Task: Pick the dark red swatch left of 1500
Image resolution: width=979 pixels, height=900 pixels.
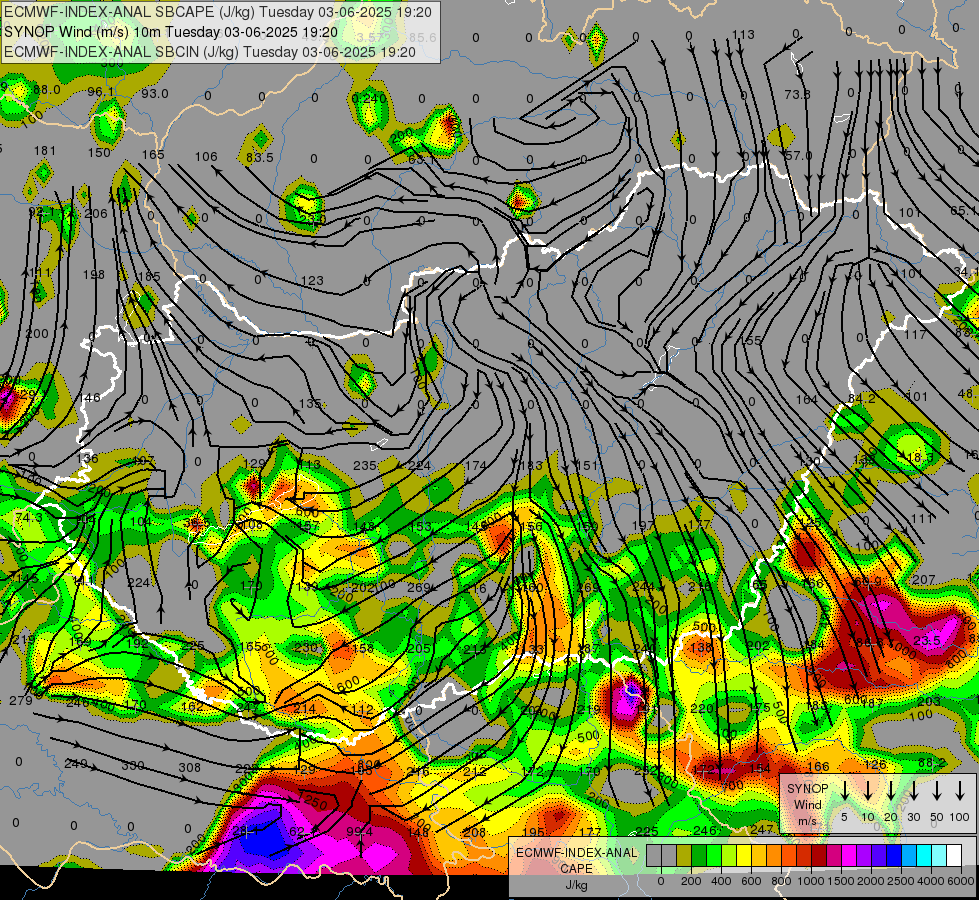Action: [x=819, y=855]
